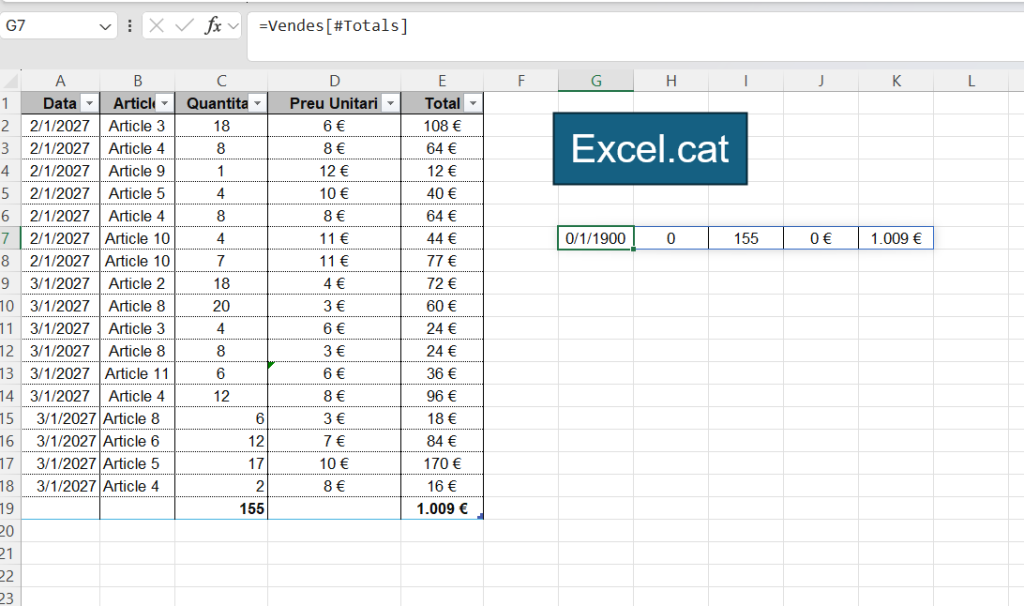Open the Preu Unitari filter dropdown
The height and width of the screenshot is (606, 1024).
390,103
